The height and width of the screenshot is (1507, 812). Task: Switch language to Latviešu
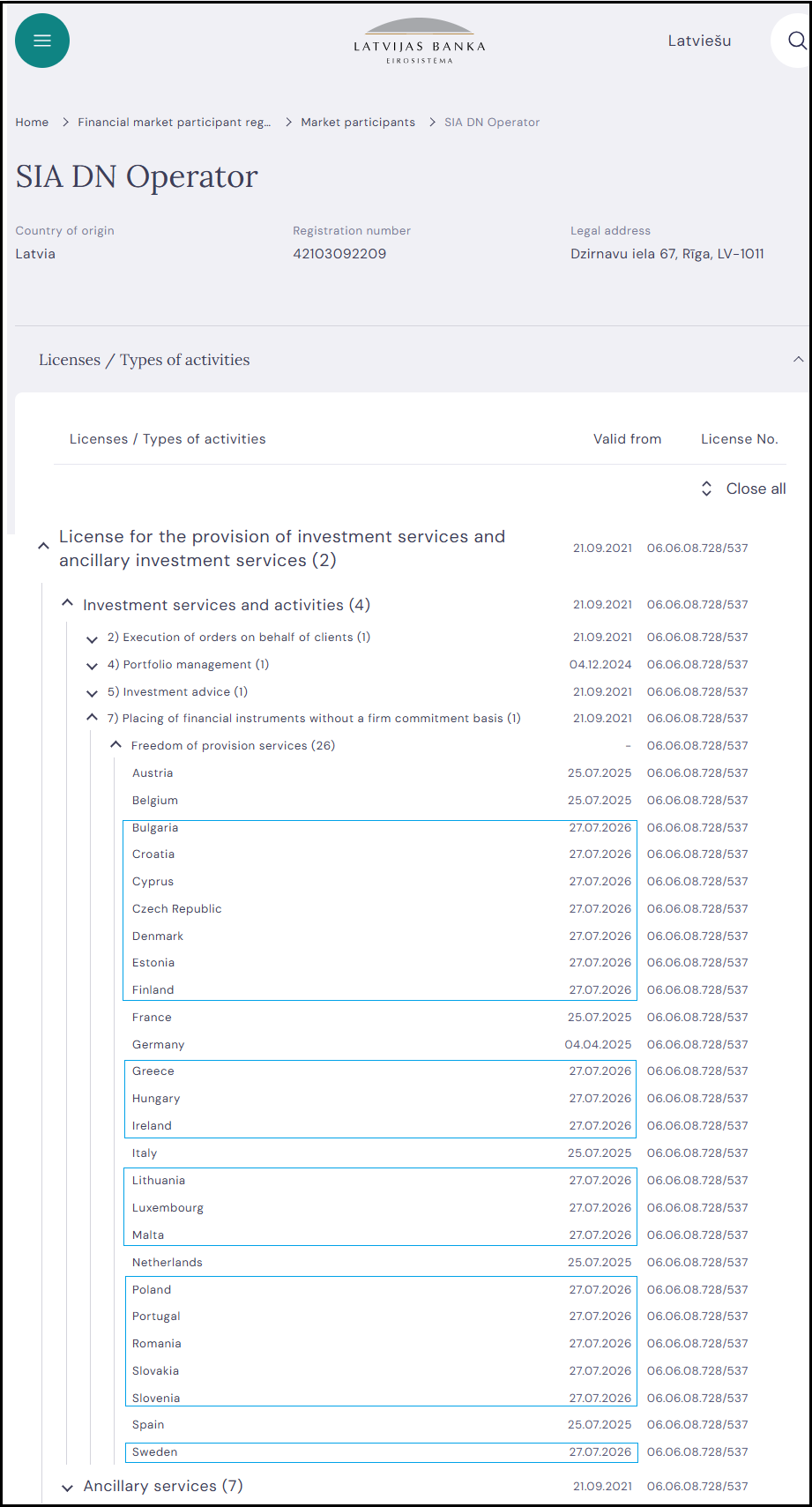click(x=699, y=41)
